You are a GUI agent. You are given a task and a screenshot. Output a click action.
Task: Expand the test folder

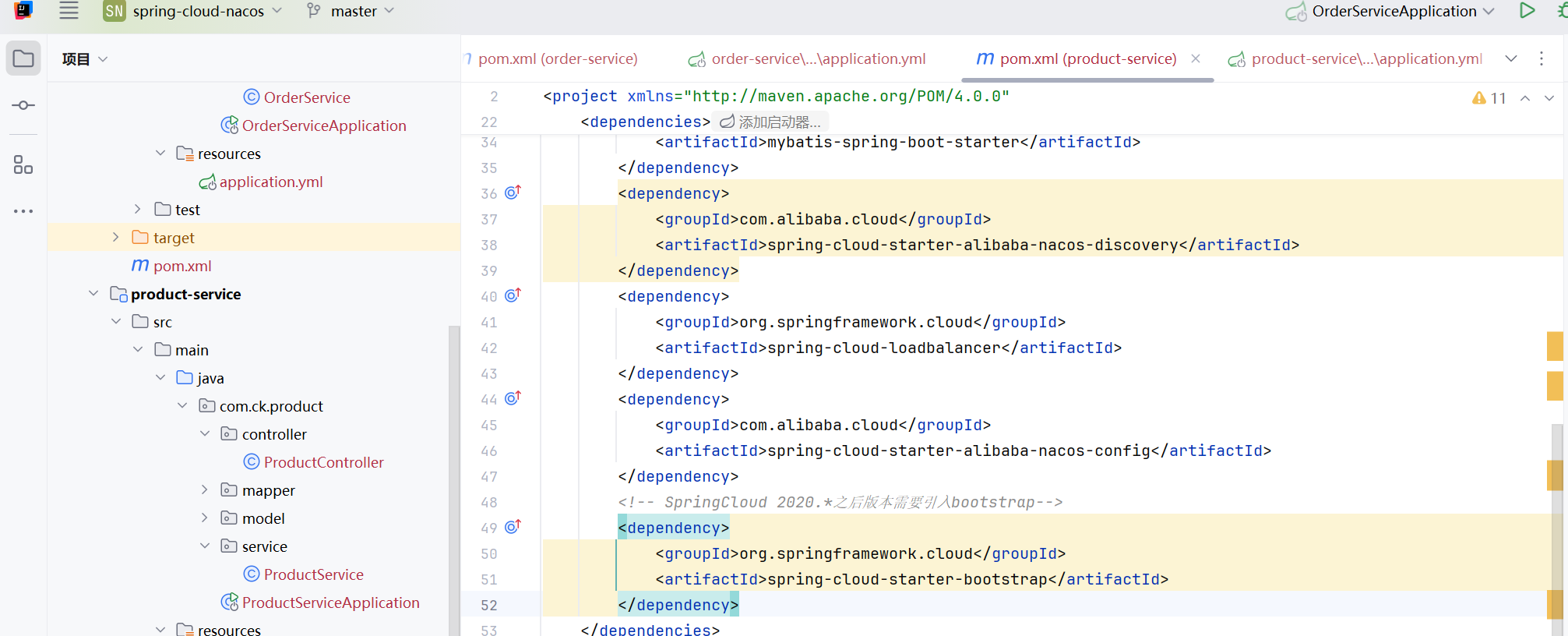[138, 209]
